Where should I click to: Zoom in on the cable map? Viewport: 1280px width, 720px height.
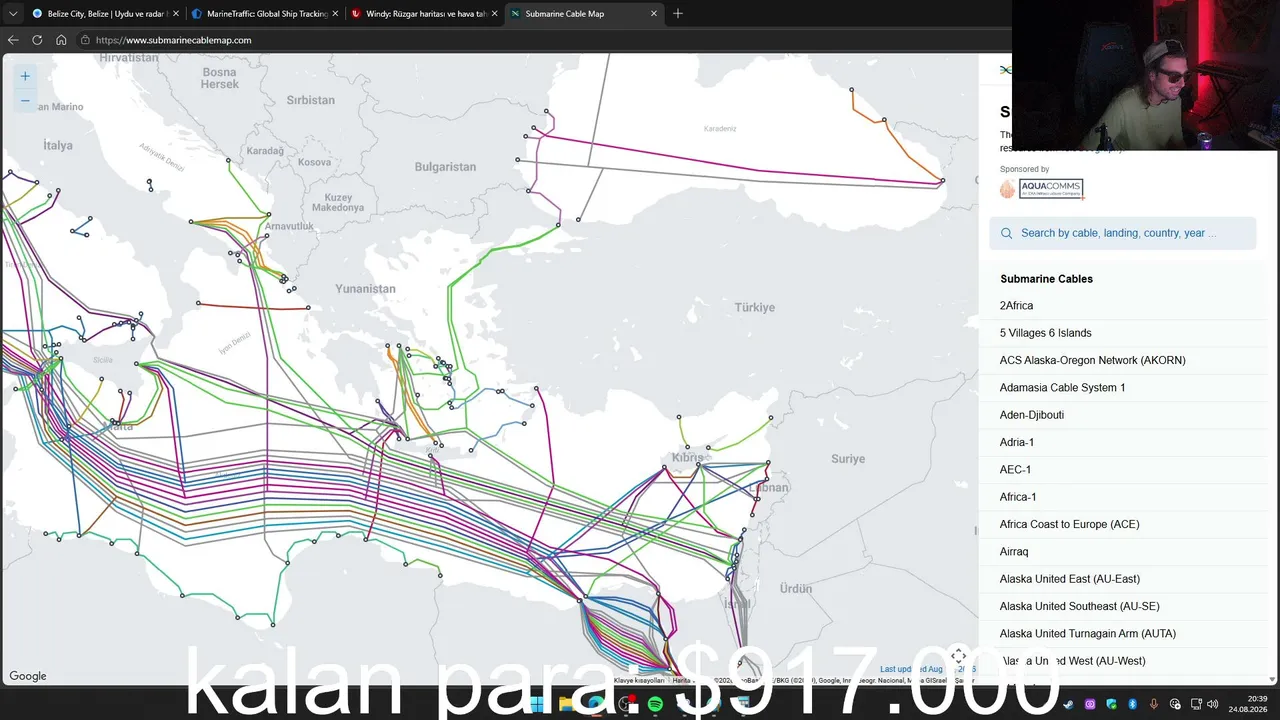[x=25, y=76]
